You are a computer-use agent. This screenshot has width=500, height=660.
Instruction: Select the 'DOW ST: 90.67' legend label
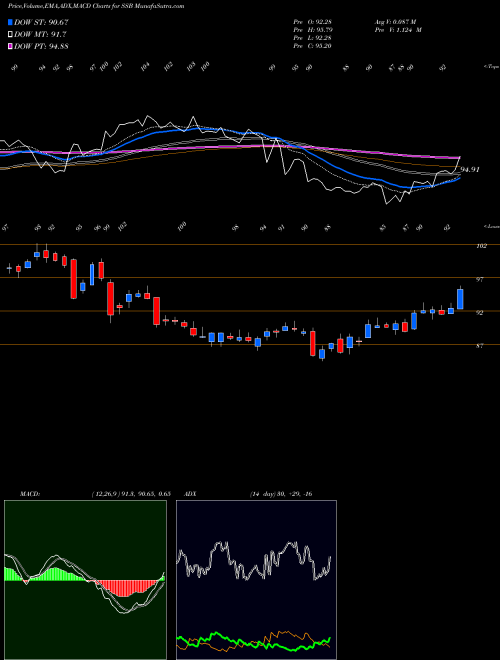pyautogui.click(x=41, y=22)
